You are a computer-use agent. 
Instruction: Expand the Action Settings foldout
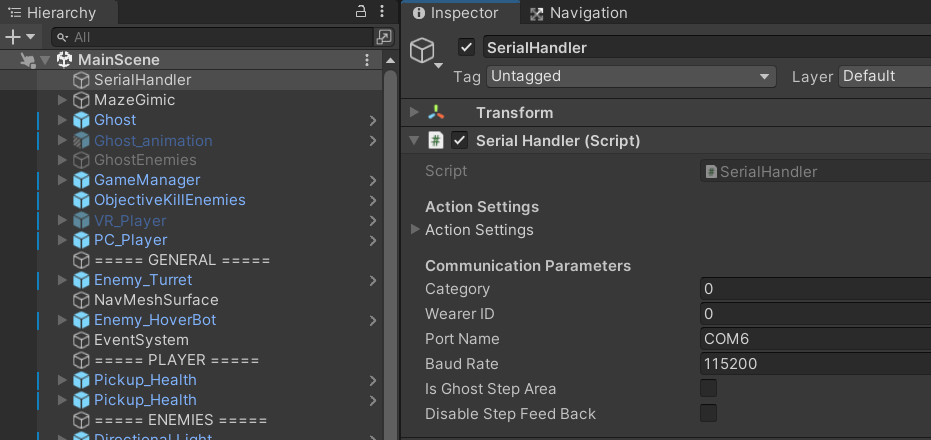pyautogui.click(x=416, y=230)
